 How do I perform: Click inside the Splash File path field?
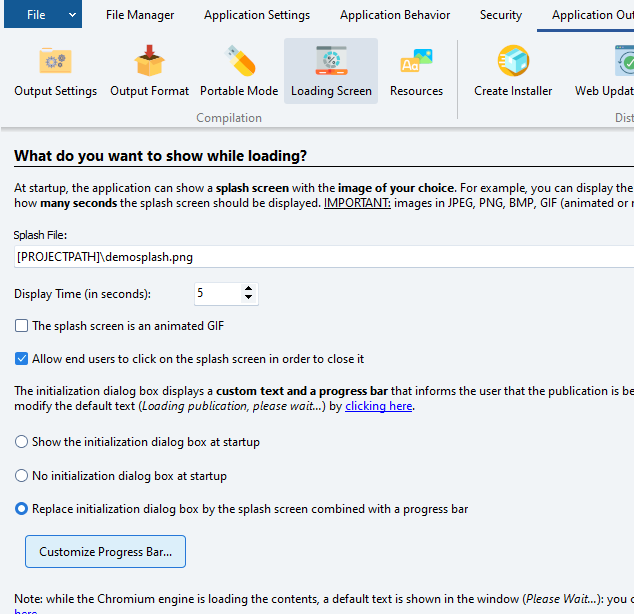point(320,257)
